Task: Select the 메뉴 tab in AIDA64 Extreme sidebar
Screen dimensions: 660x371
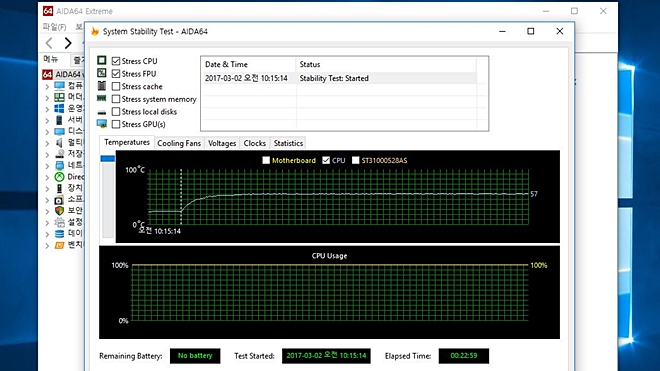Action: [x=51, y=59]
